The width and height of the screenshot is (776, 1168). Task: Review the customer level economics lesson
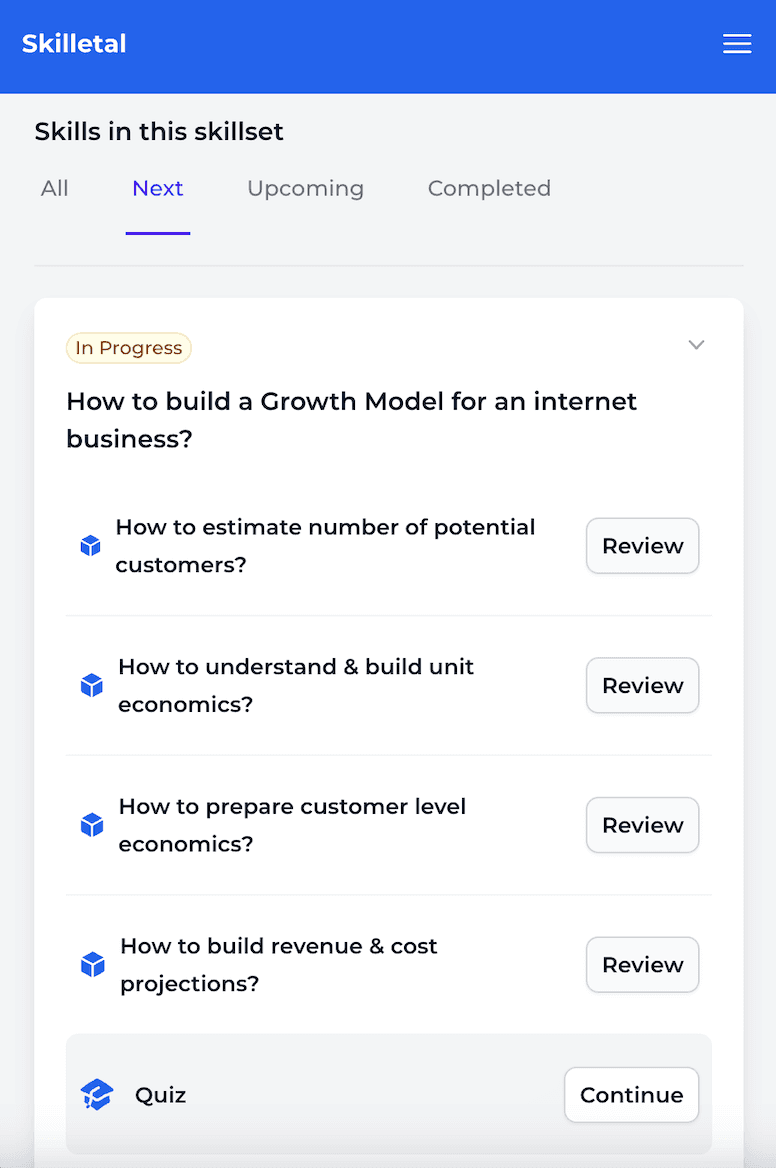point(642,825)
